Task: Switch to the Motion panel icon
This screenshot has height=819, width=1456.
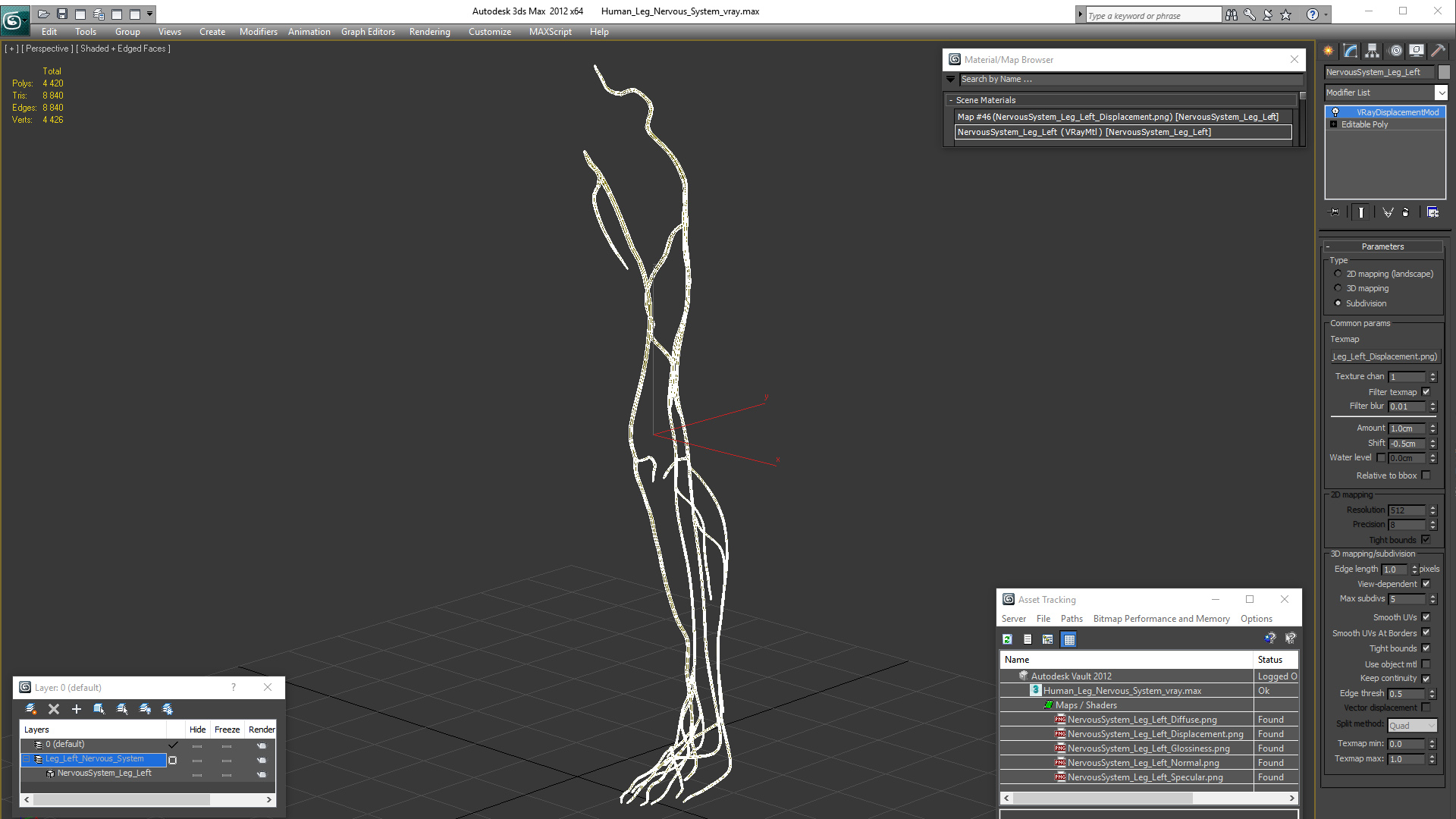Action: (1395, 51)
